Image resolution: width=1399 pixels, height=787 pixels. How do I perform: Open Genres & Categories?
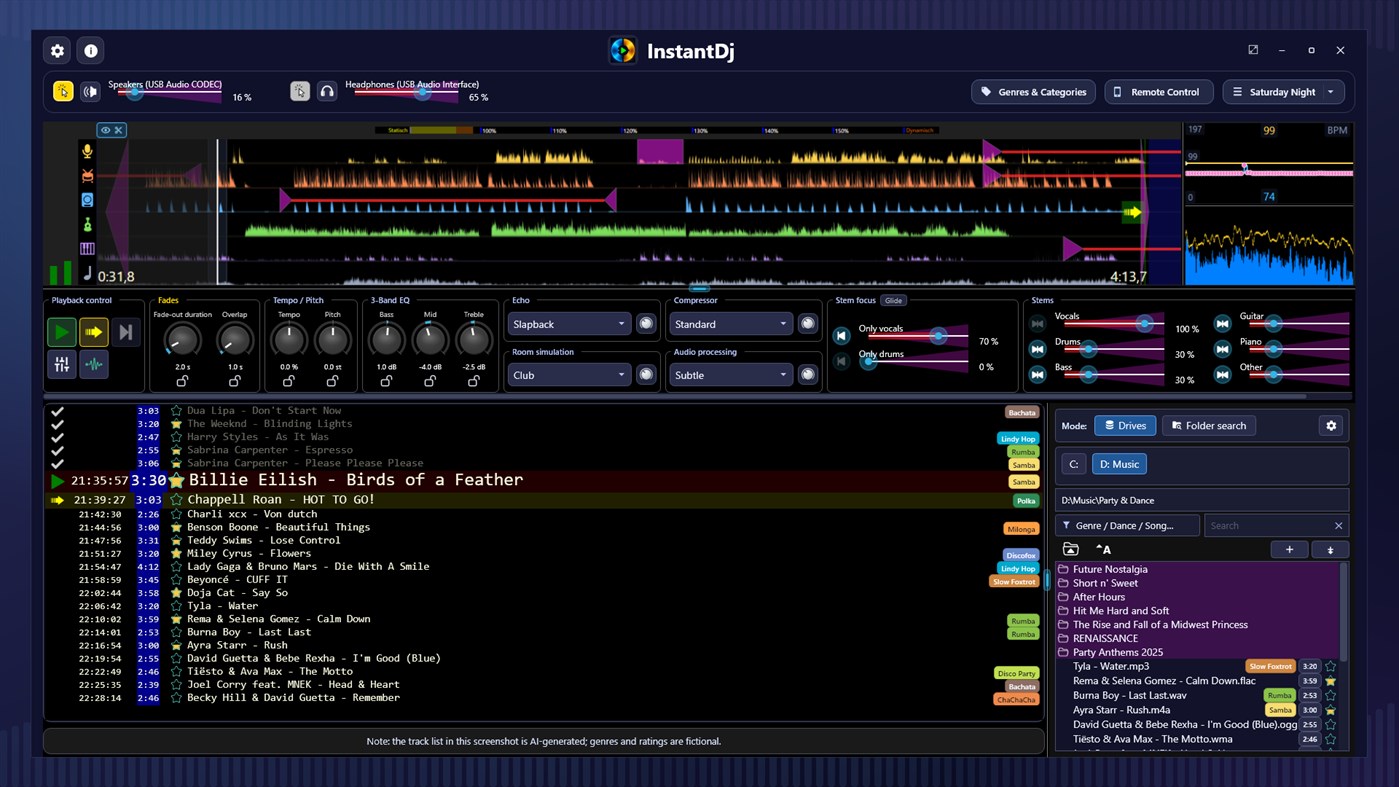pos(1033,92)
